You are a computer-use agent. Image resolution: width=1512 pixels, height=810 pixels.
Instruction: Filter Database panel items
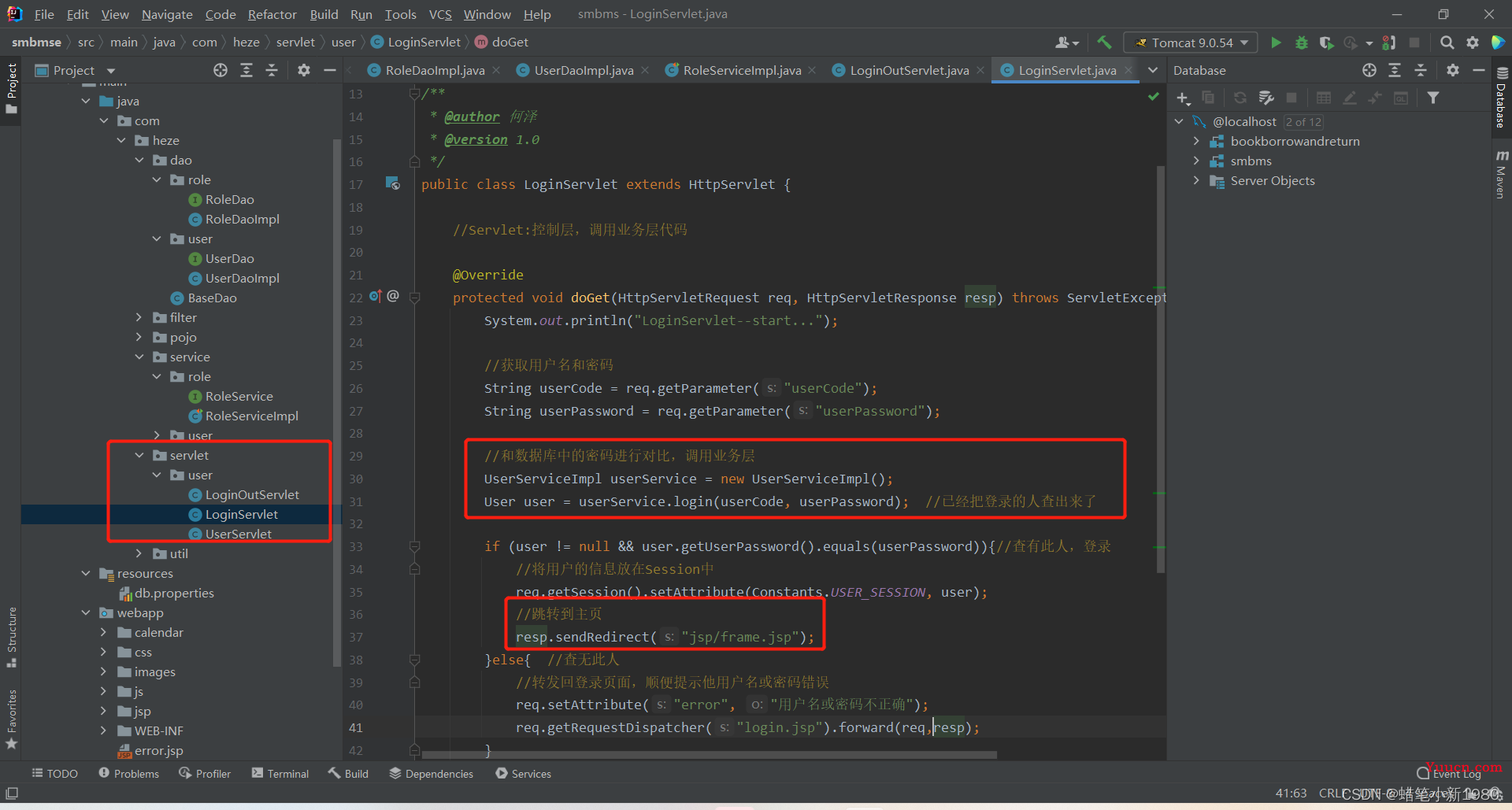(x=1433, y=98)
